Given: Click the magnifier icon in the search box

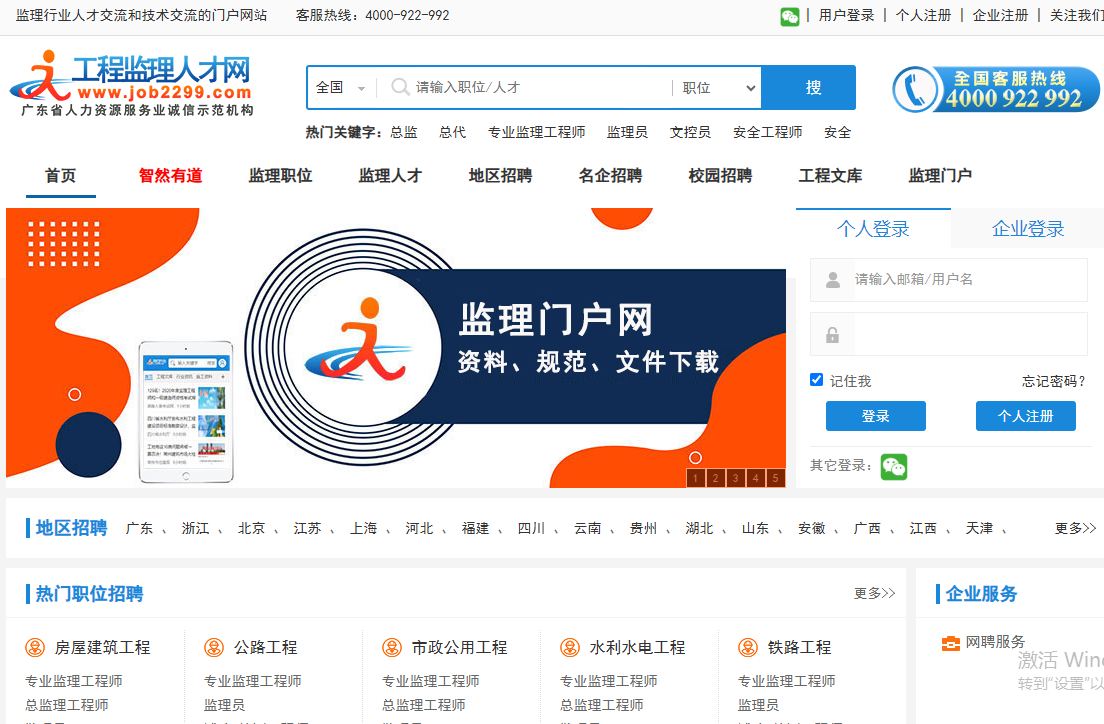Looking at the screenshot, I should click(x=398, y=87).
